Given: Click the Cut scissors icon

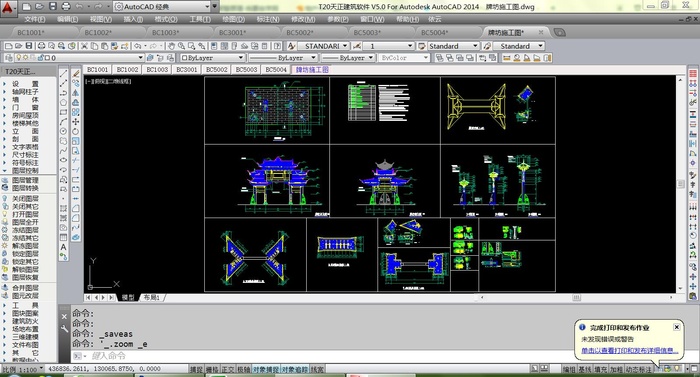Looking at the screenshot, I should 84,46.
